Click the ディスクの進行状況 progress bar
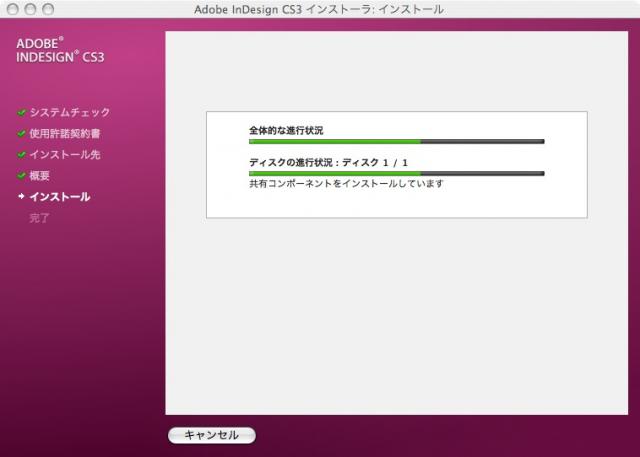Image resolution: width=640 pixels, height=457 pixels. pyautogui.click(x=397, y=173)
